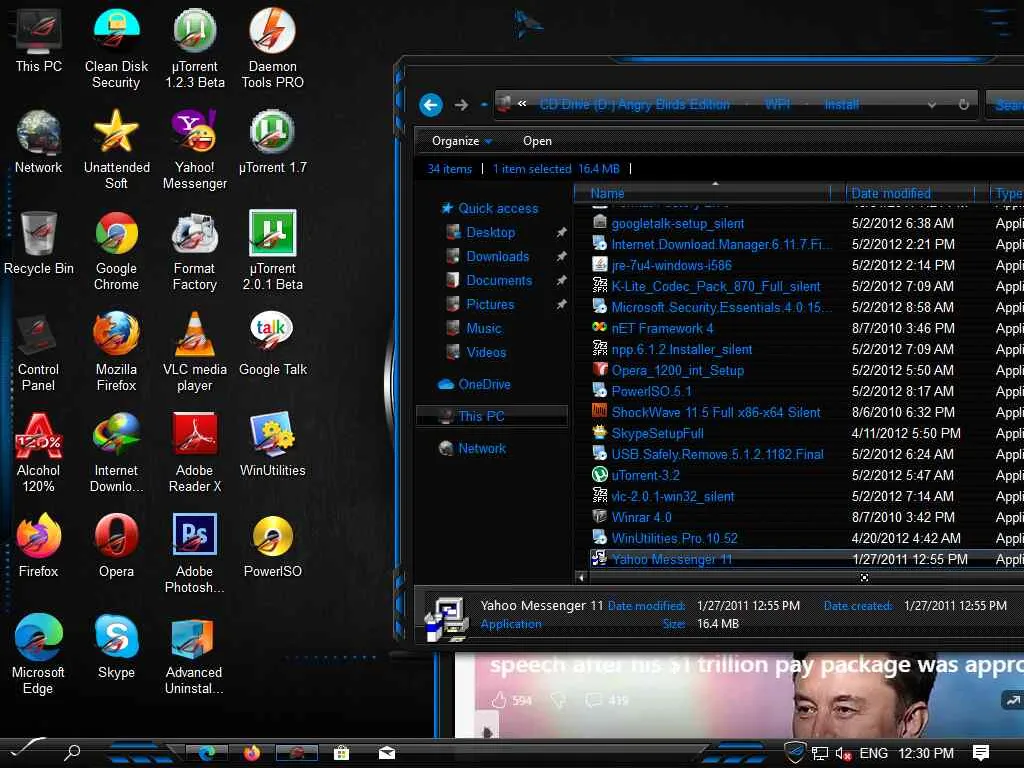
Task: Click the Back arrow button in Explorer
Action: click(431, 105)
